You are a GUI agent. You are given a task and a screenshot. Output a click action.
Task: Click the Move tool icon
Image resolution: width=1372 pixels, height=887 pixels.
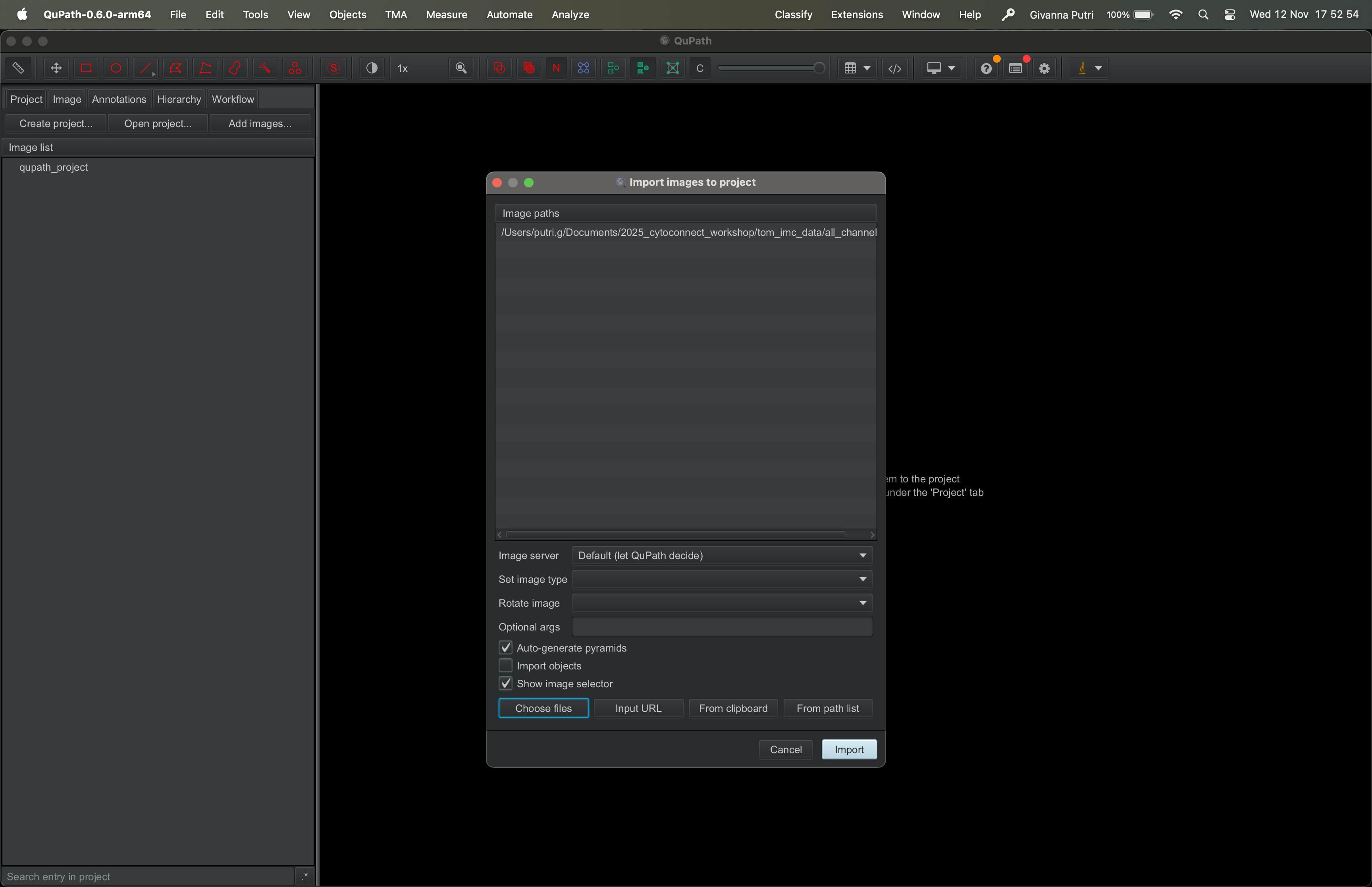click(56, 68)
